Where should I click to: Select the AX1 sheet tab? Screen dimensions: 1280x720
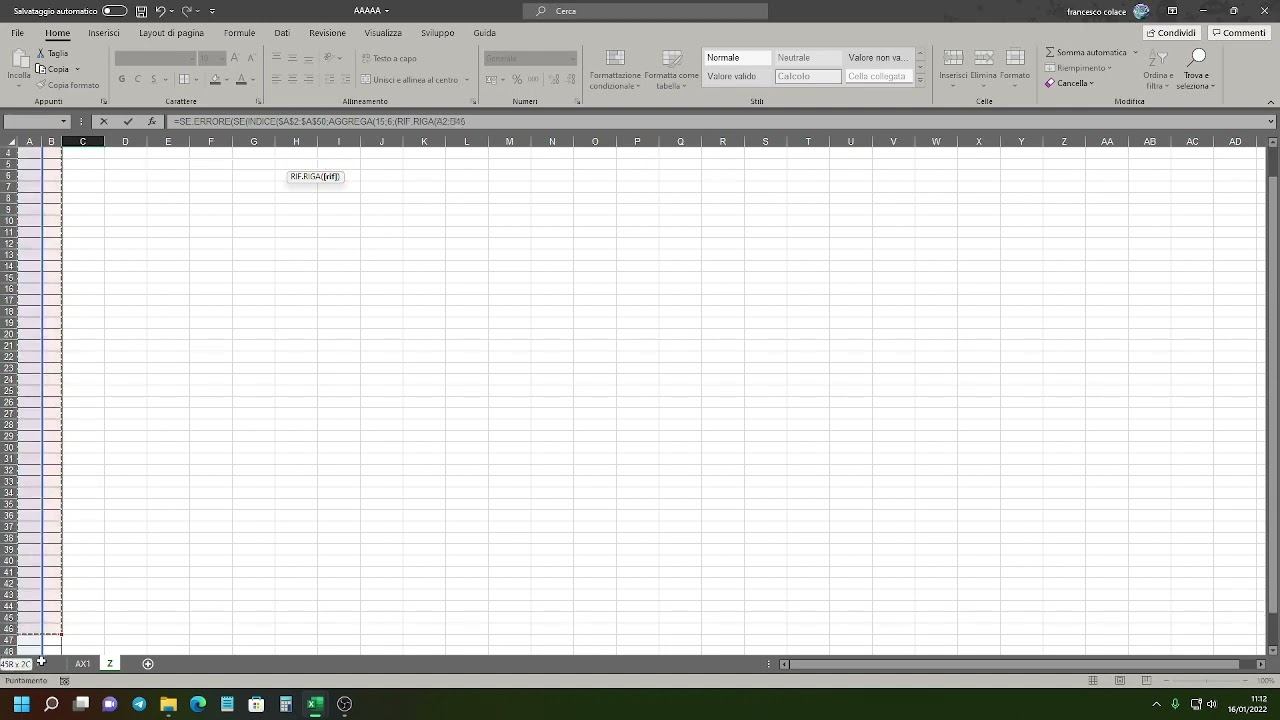click(83, 664)
